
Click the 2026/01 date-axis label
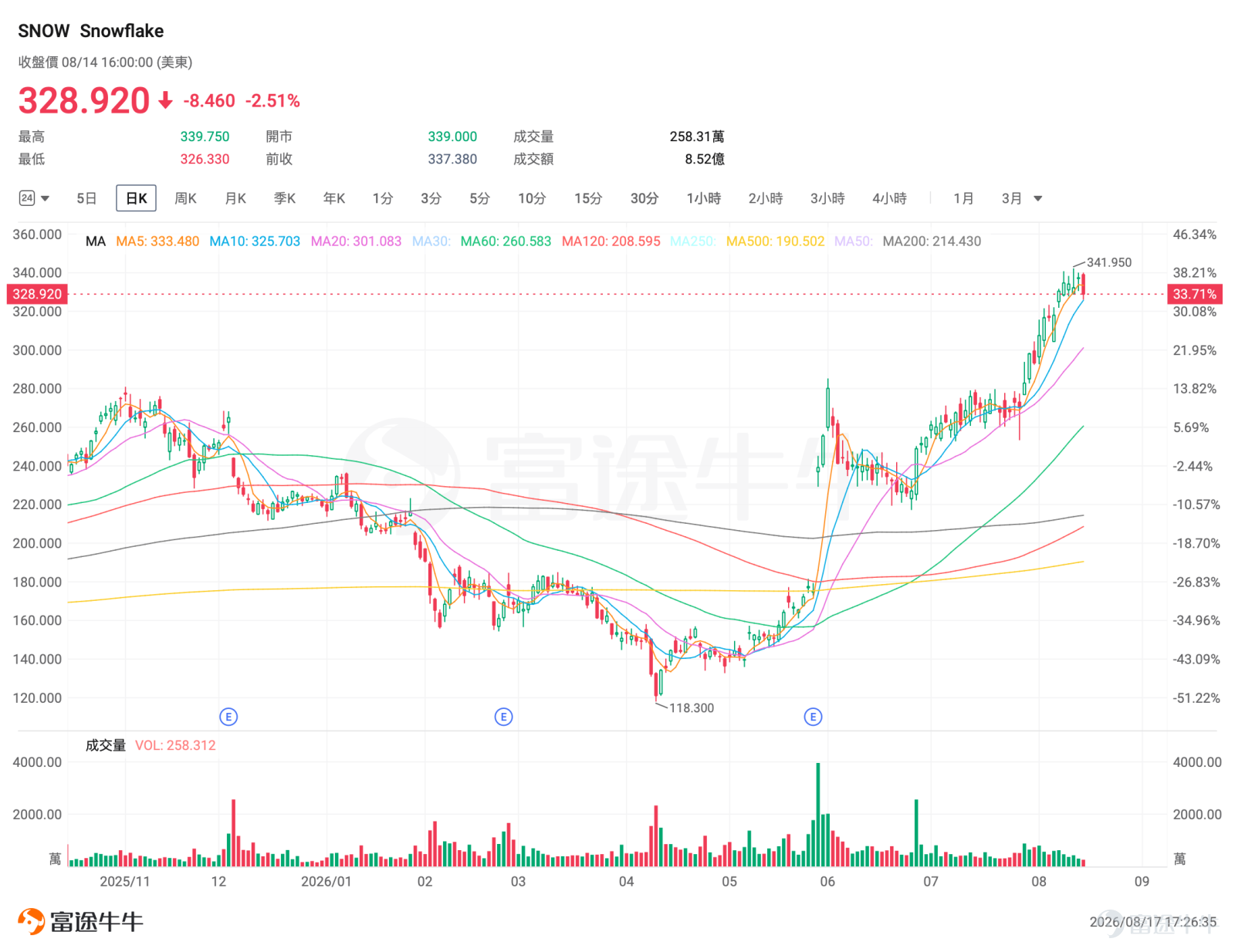point(326,881)
